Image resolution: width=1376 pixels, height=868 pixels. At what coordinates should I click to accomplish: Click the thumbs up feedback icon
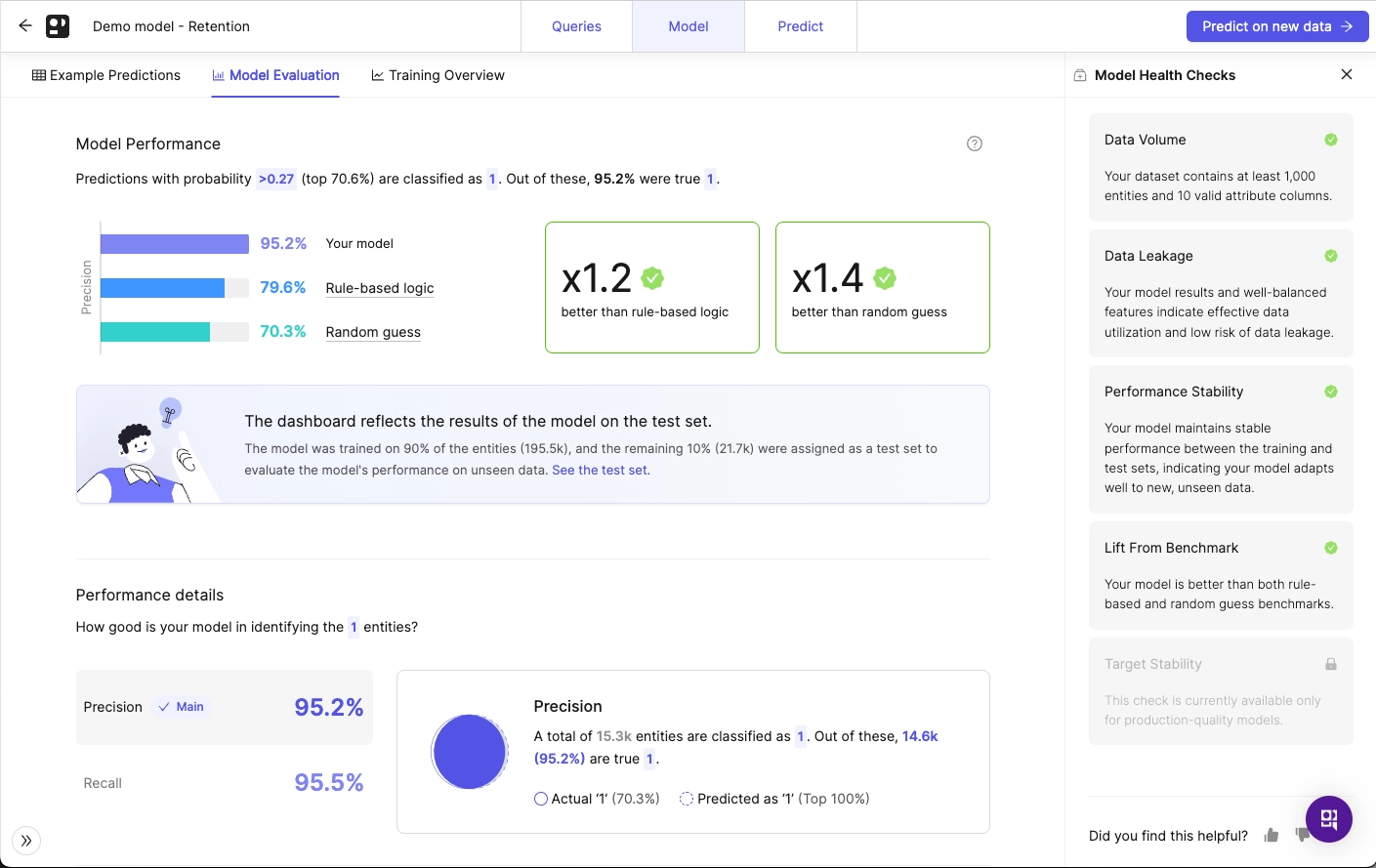1271,835
